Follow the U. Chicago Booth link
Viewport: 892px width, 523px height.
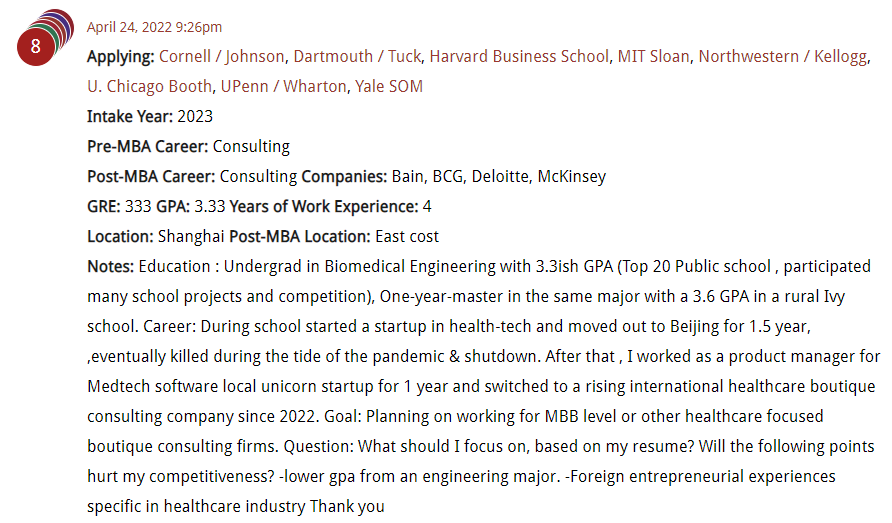[x=150, y=87]
